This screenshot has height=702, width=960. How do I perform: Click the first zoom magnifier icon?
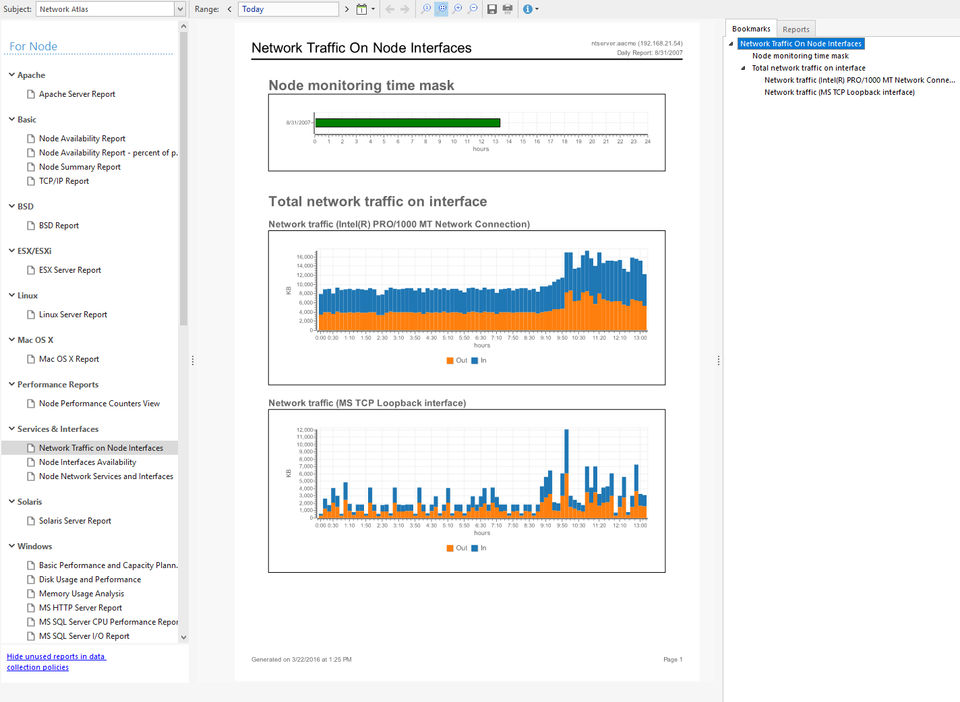click(x=426, y=9)
